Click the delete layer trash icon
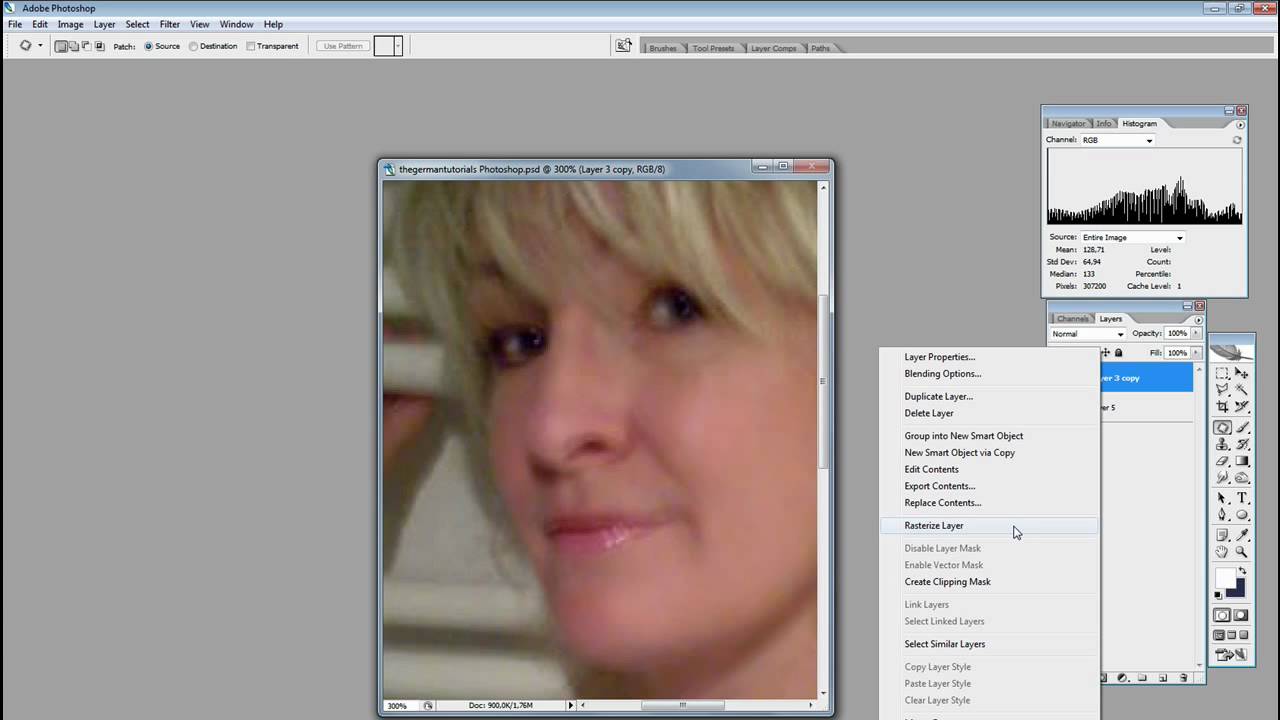The height and width of the screenshot is (720, 1280). 1183,677
